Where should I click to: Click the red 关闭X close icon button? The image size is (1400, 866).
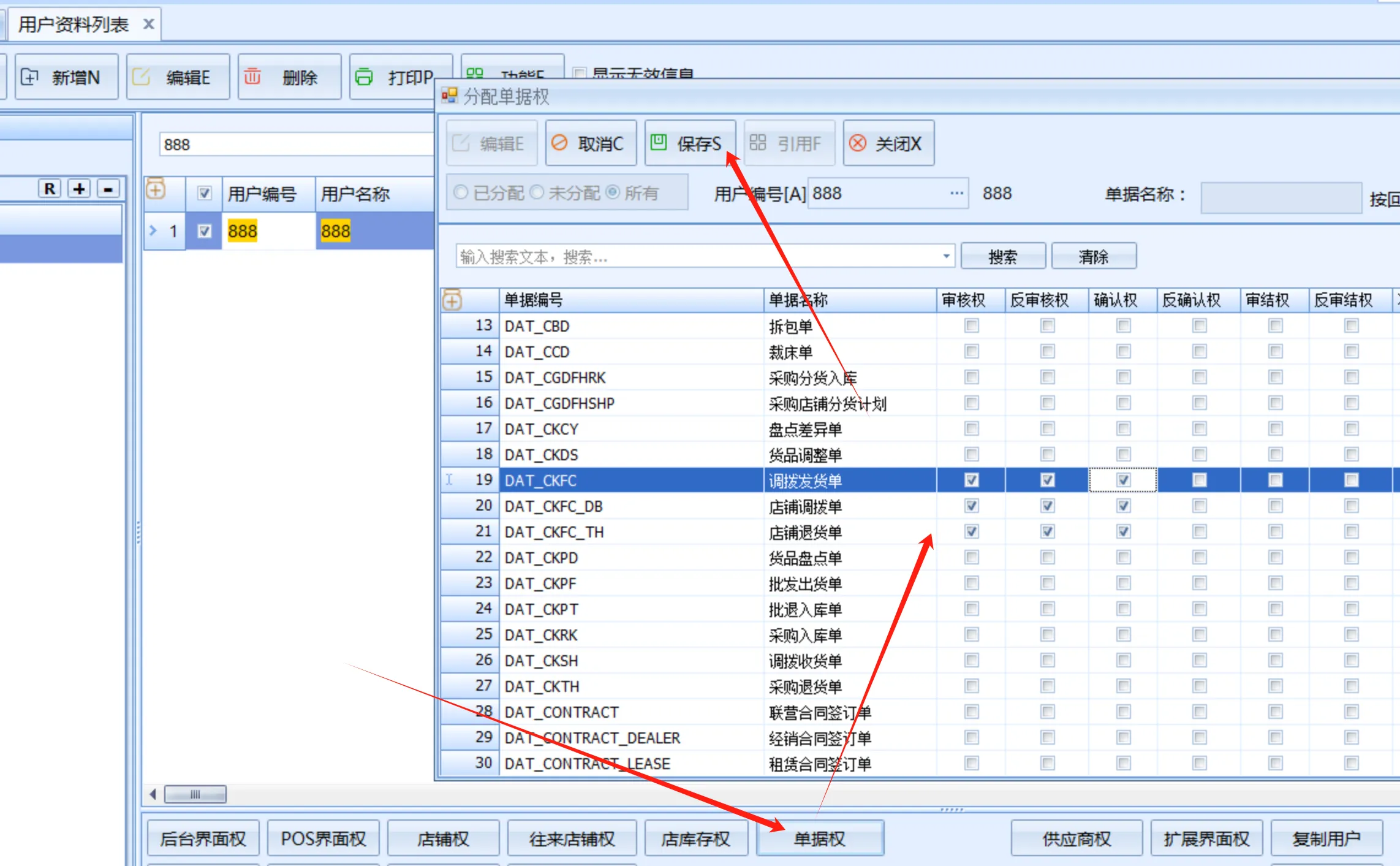tap(858, 143)
